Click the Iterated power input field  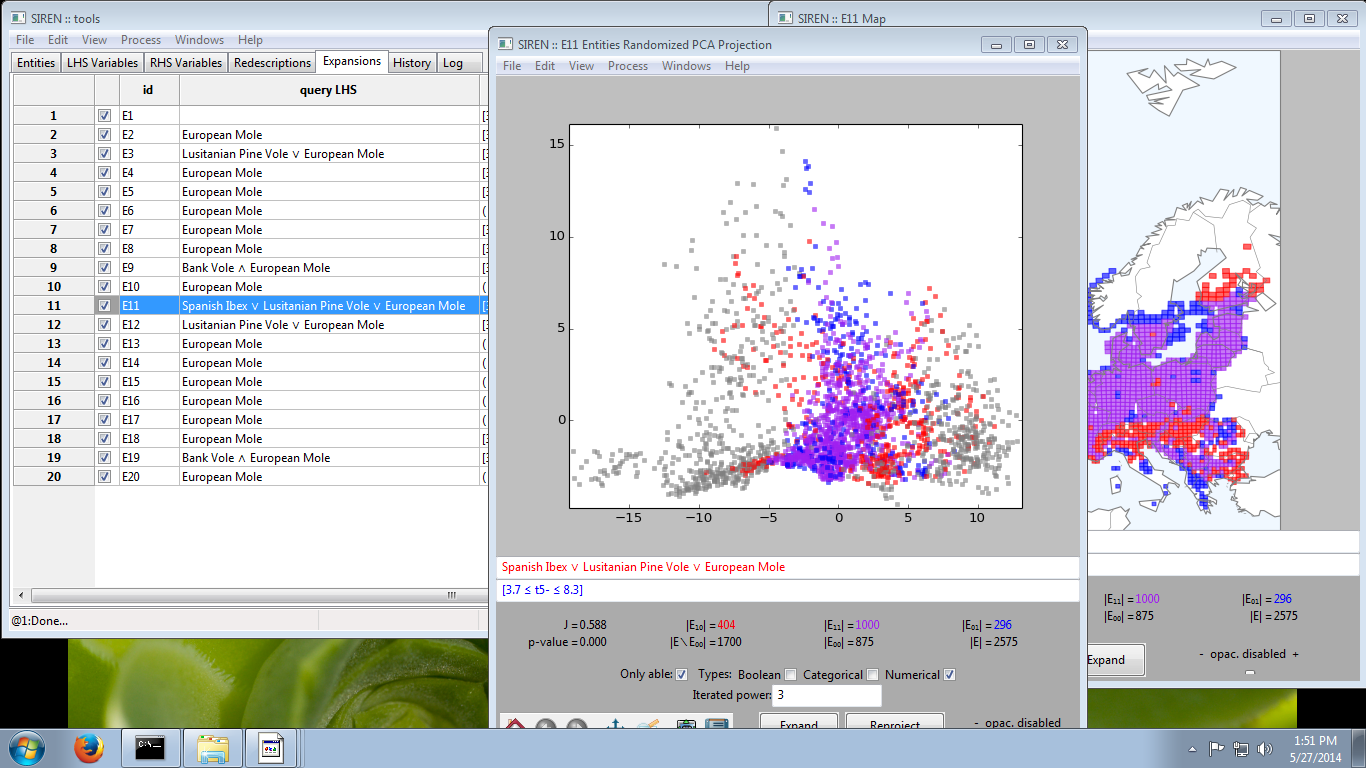tap(827, 695)
